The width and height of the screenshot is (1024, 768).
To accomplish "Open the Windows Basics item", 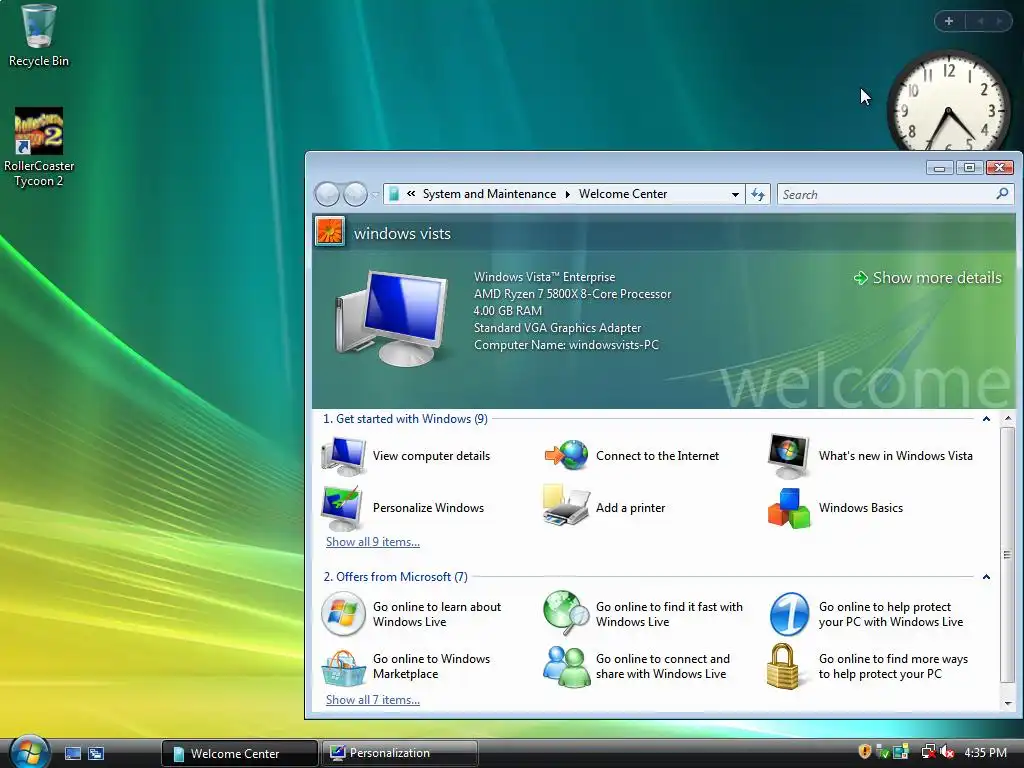I will [835, 508].
